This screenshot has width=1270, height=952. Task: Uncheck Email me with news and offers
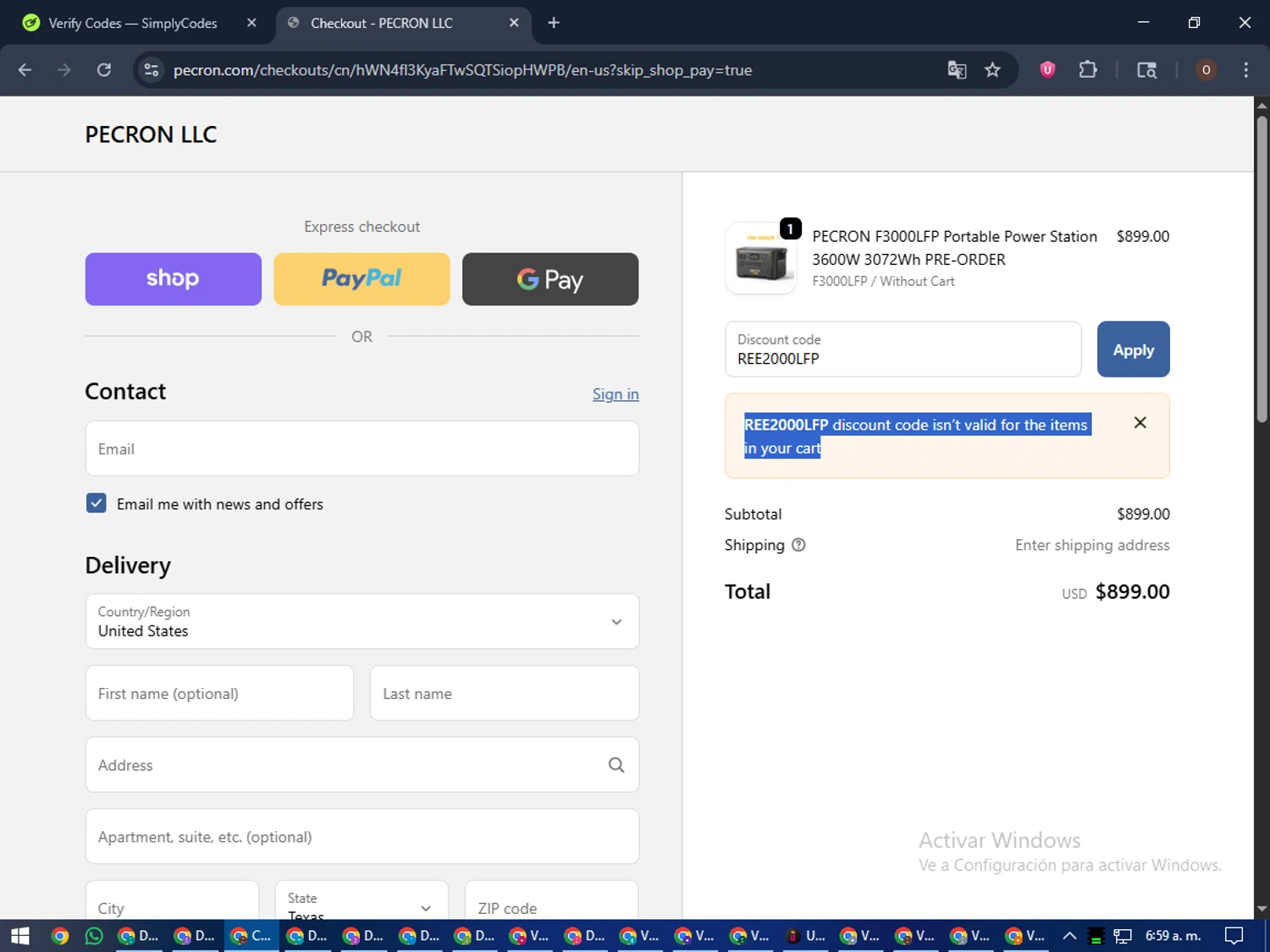[x=97, y=504]
